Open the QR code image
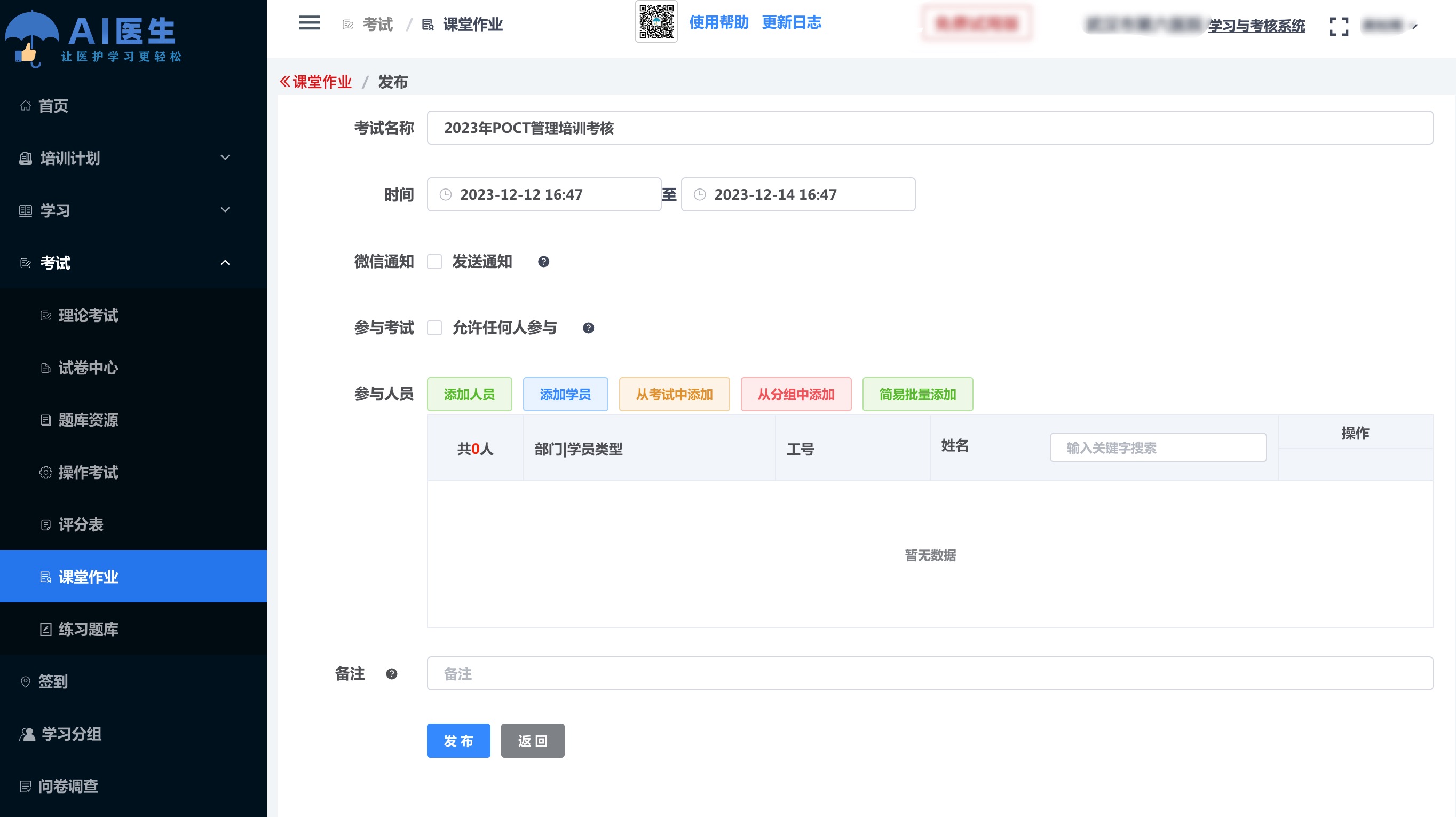The height and width of the screenshot is (817, 1456). (x=656, y=22)
